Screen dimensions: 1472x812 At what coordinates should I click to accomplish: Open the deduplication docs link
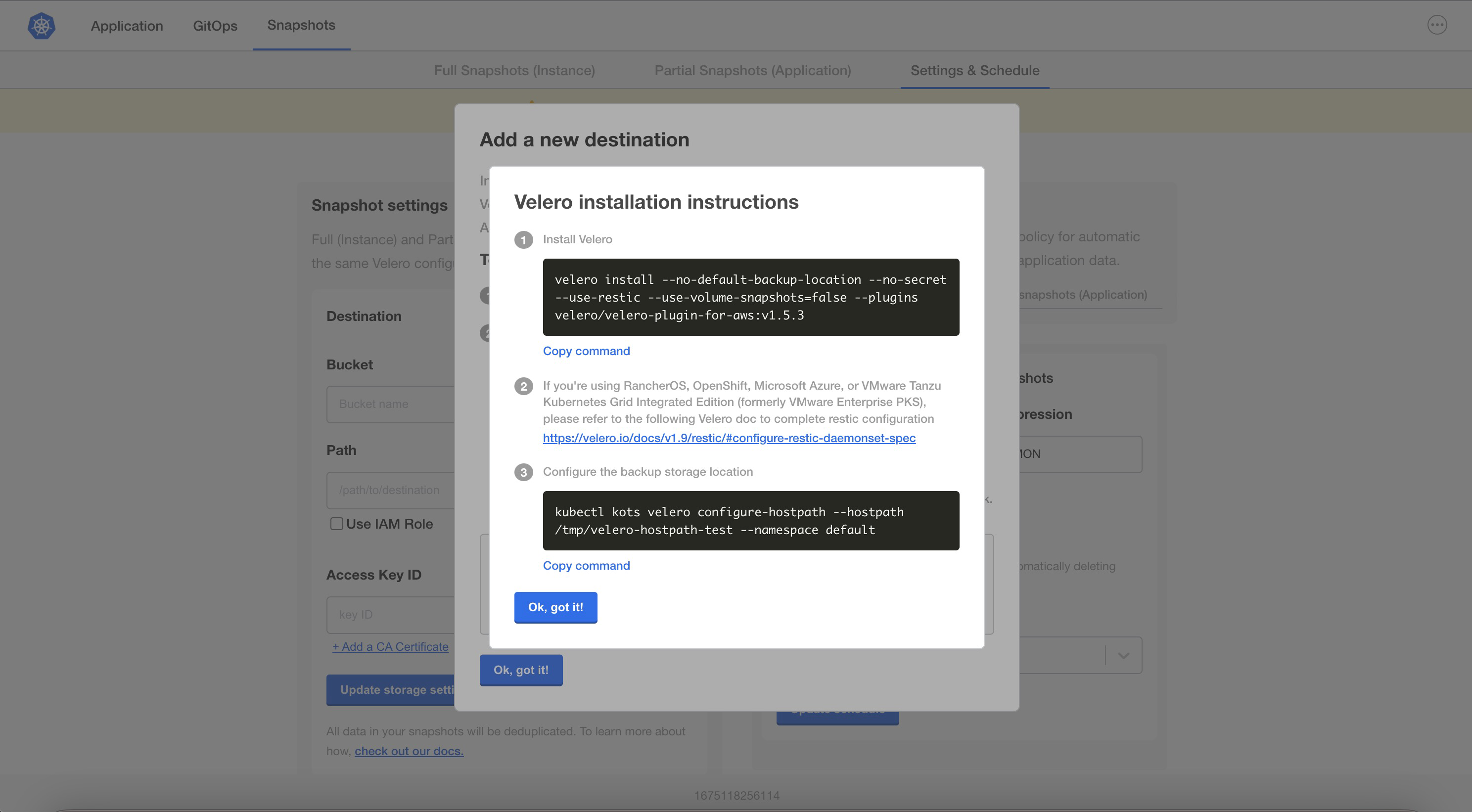tap(409, 750)
